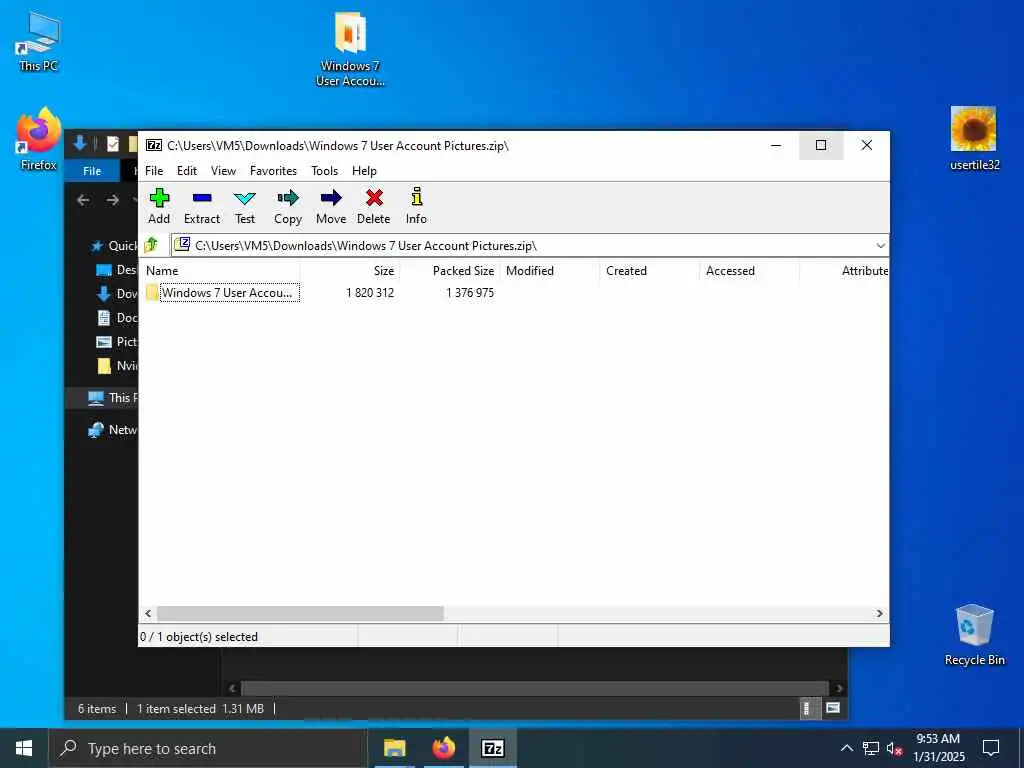Open the Tools menu
1024x768 pixels.
point(325,170)
